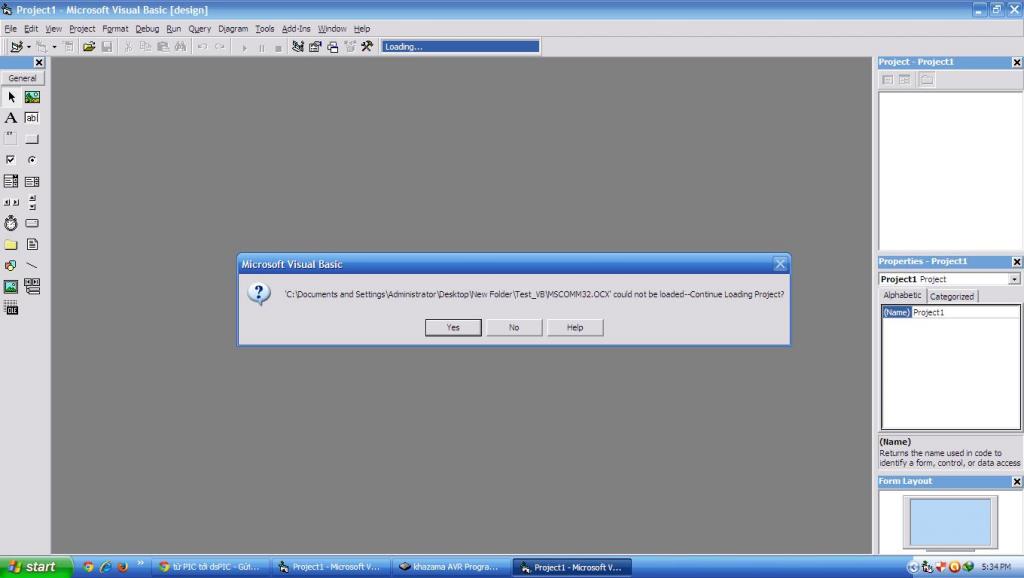Click Yes to continue loading project
This screenshot has width=1024, height=578.
453,327
